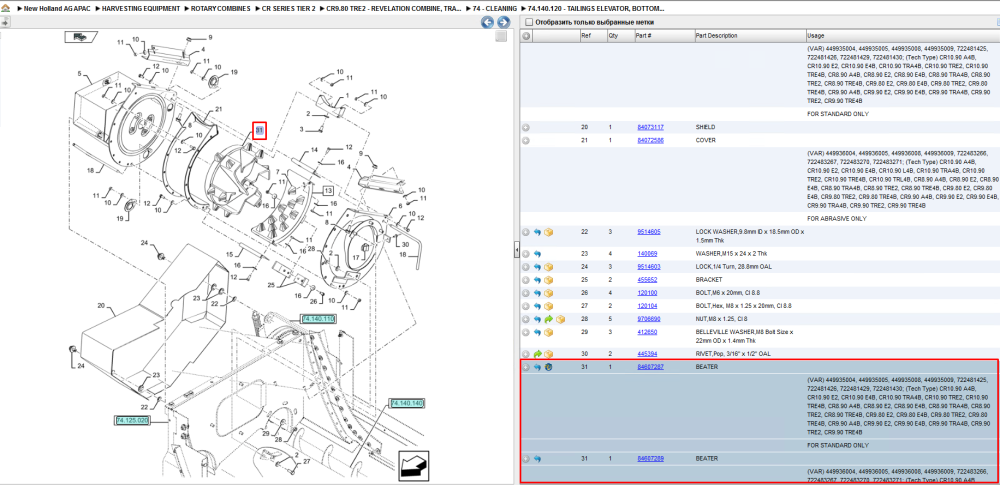Go to the next diagram with the right arrow
This screenshot has width=1000, height=485.
point(503,23)
